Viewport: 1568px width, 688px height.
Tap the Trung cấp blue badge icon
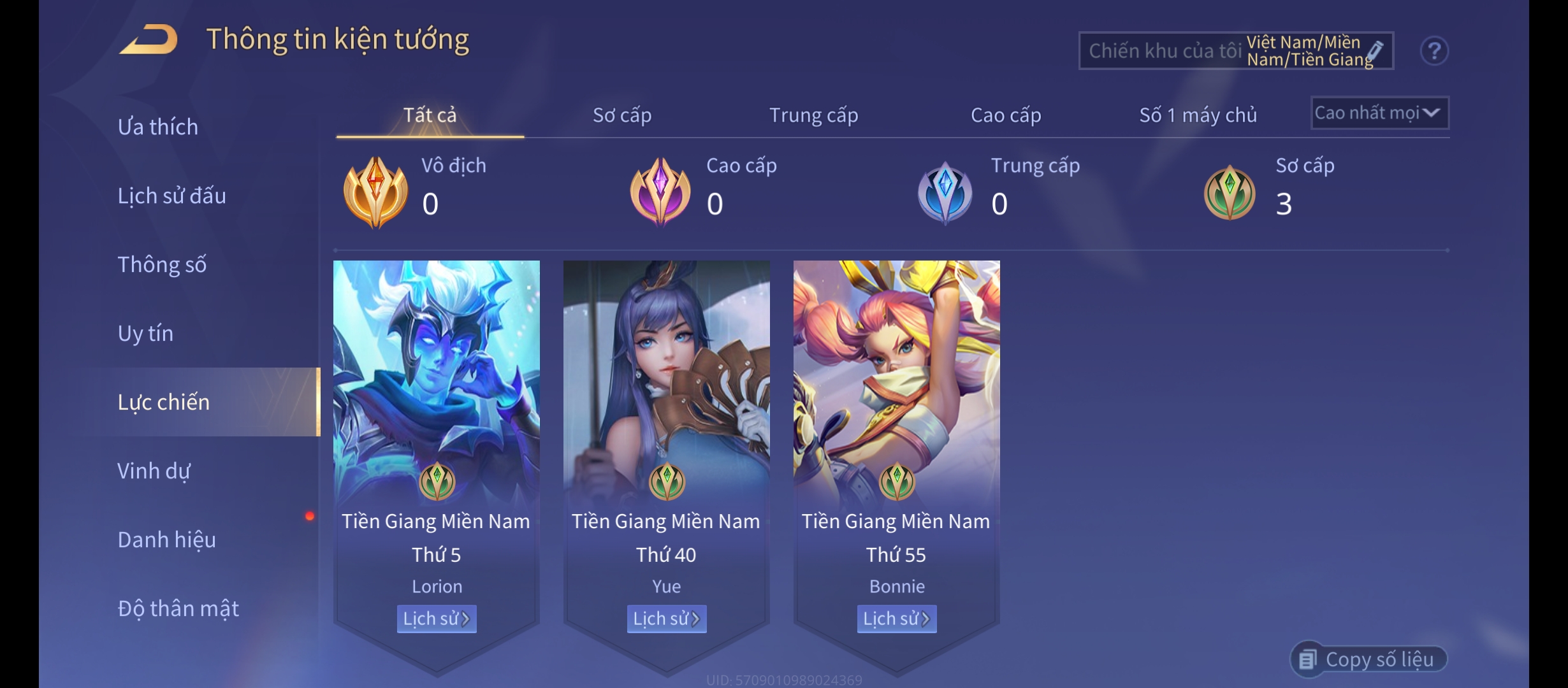pyautogui.click(x=945, y=192)
